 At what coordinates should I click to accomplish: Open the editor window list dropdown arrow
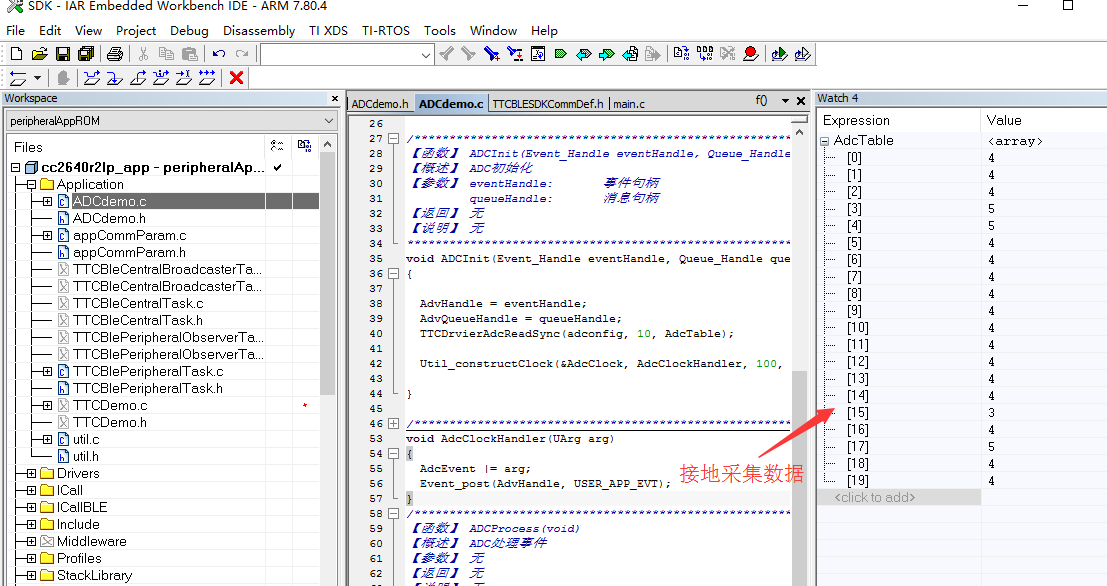pyautogui.click(x=785, y=101)
